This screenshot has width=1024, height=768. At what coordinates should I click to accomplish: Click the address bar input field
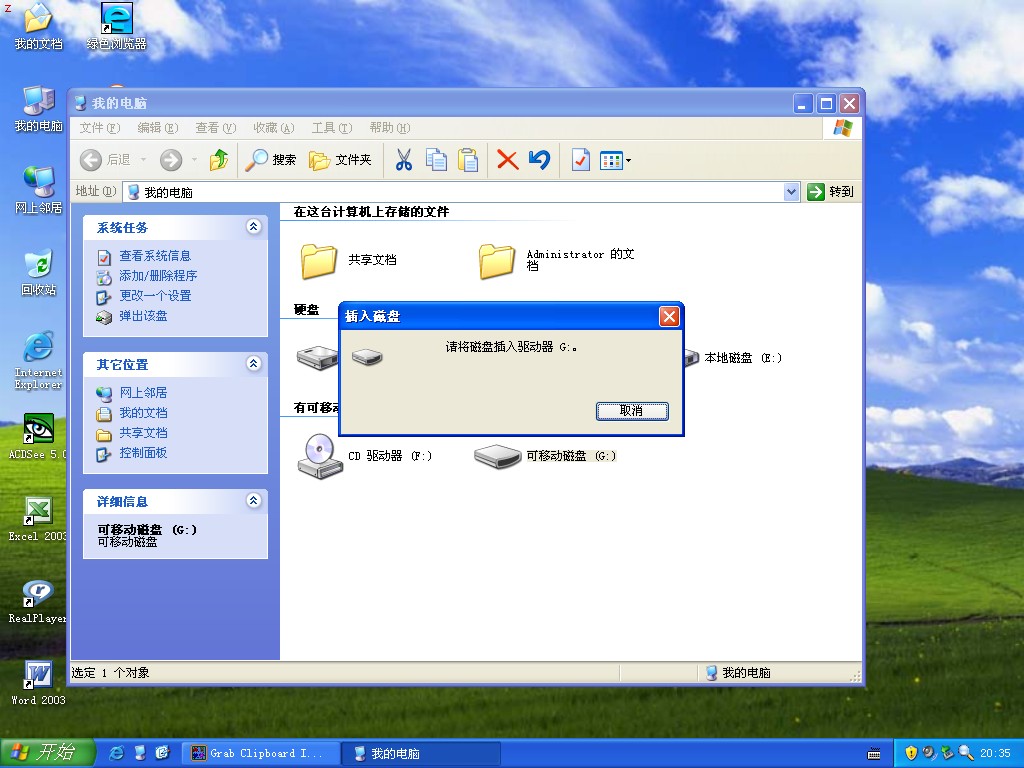tap(460, 192)
